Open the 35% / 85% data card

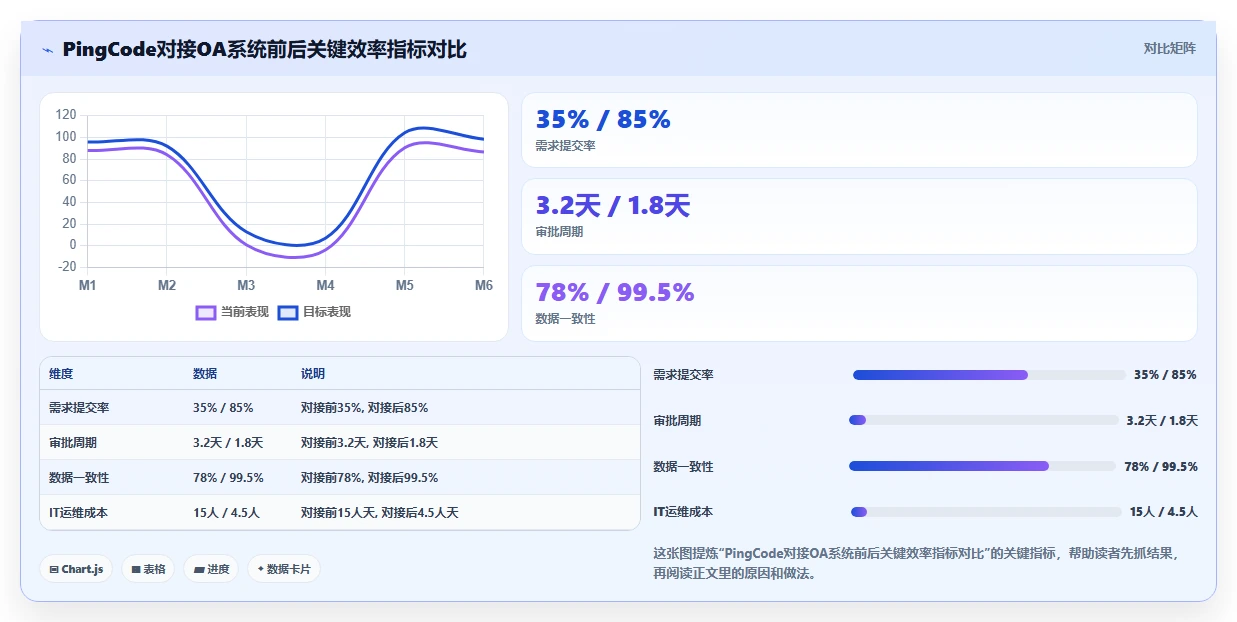[x=859, y=130]
